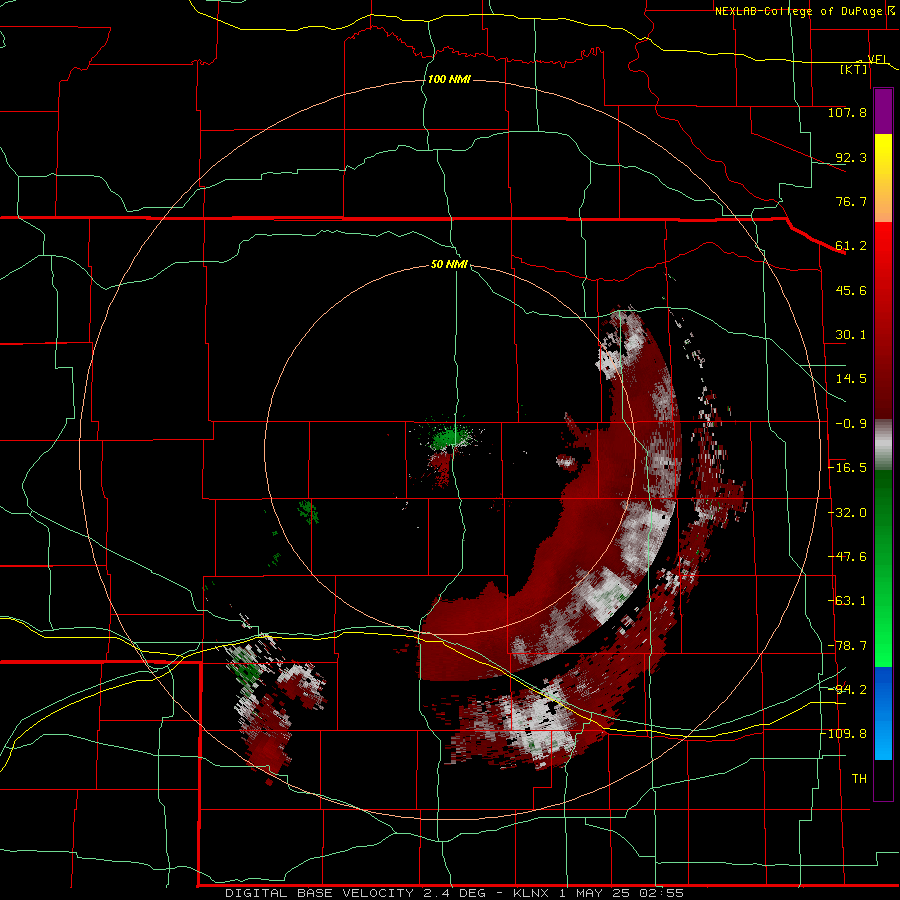Click the VEL legend title
The width and height of the screenshot is (900, 900).
point(877,59)
